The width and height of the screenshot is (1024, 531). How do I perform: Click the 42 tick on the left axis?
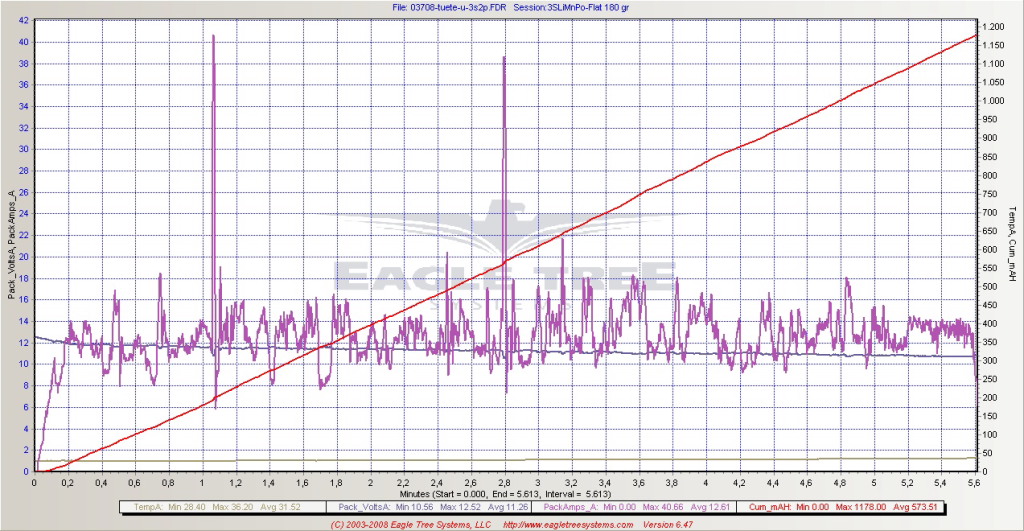pos(24,20)
